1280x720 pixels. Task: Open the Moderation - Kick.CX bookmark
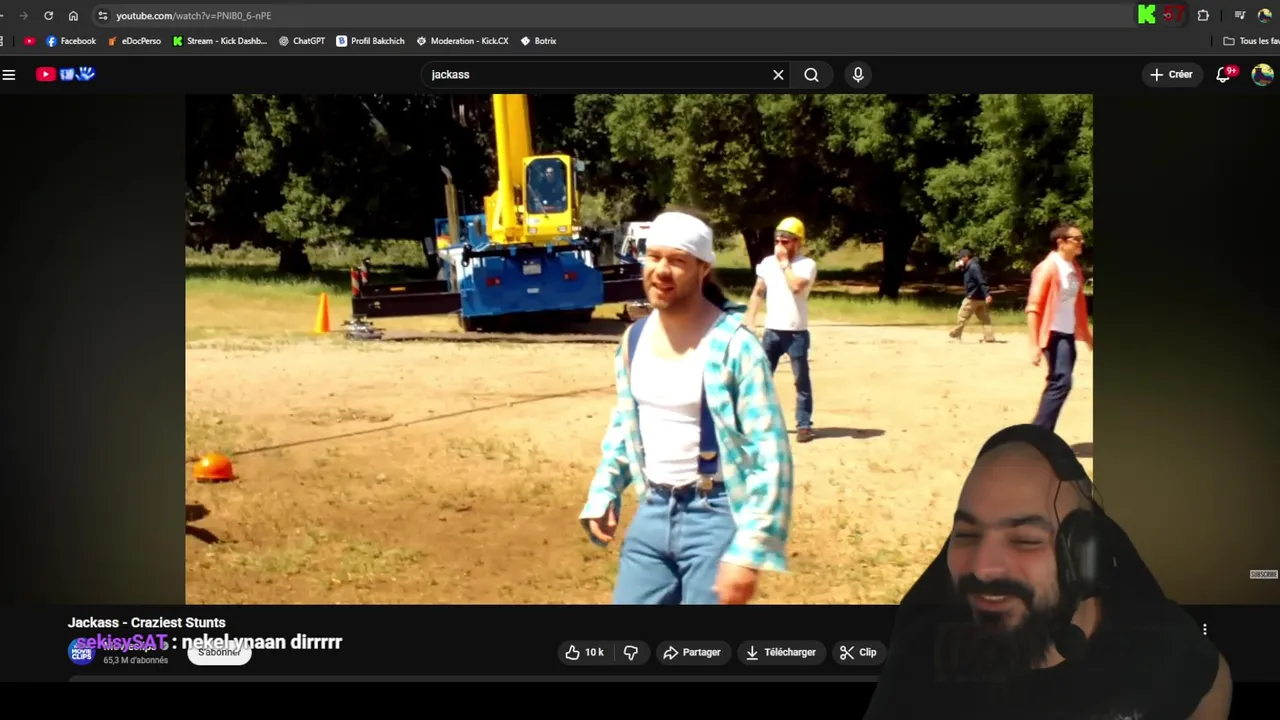[x=462, y=41]
